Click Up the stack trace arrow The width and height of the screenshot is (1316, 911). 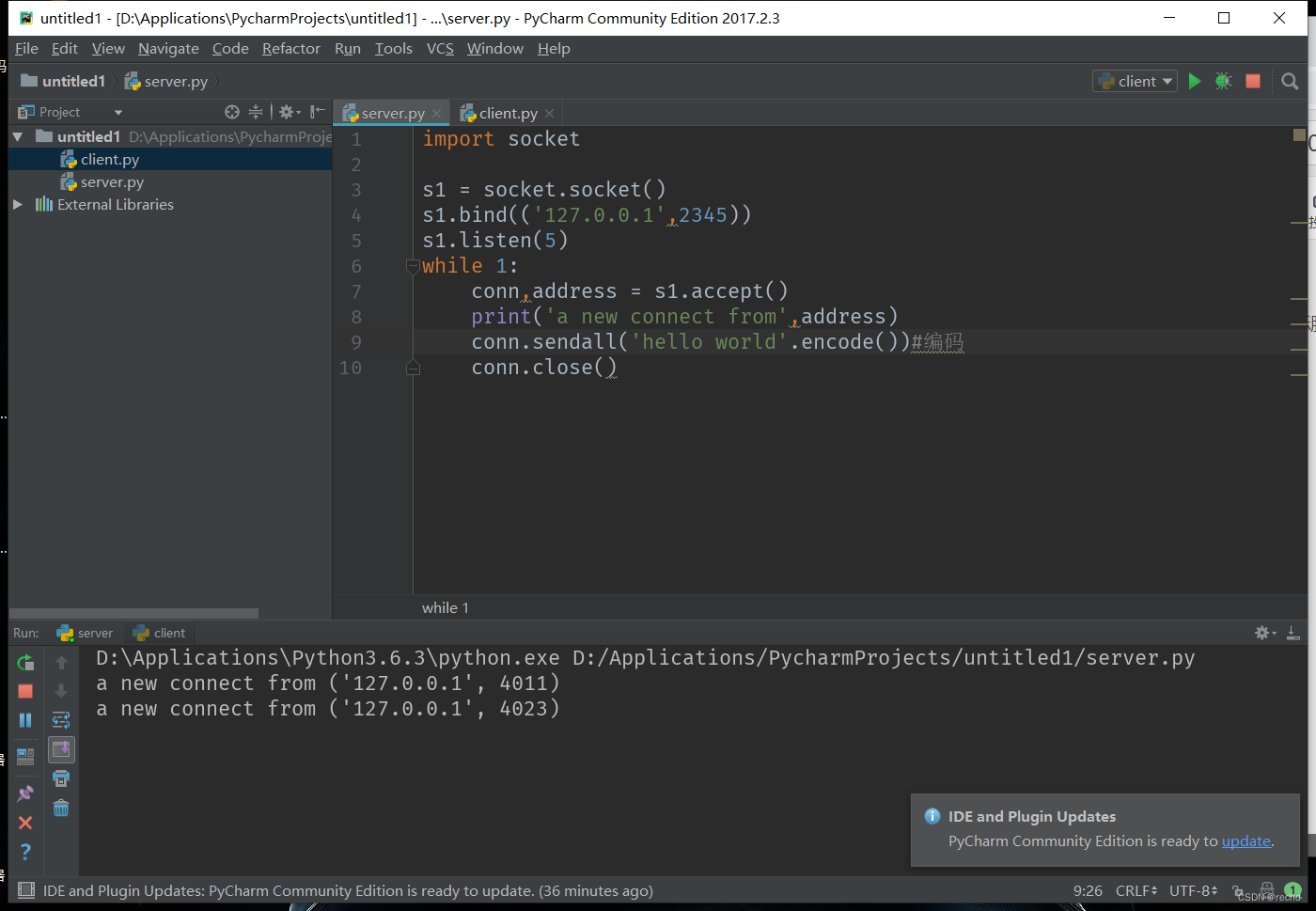(61, 663)
